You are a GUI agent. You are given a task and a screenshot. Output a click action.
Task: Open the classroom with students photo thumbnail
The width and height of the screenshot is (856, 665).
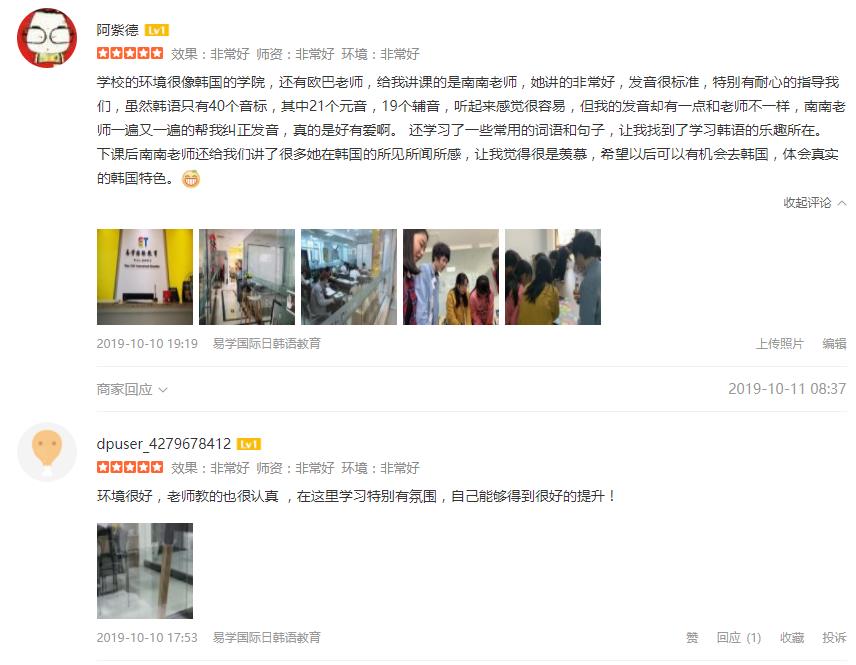tap(349, 277)
